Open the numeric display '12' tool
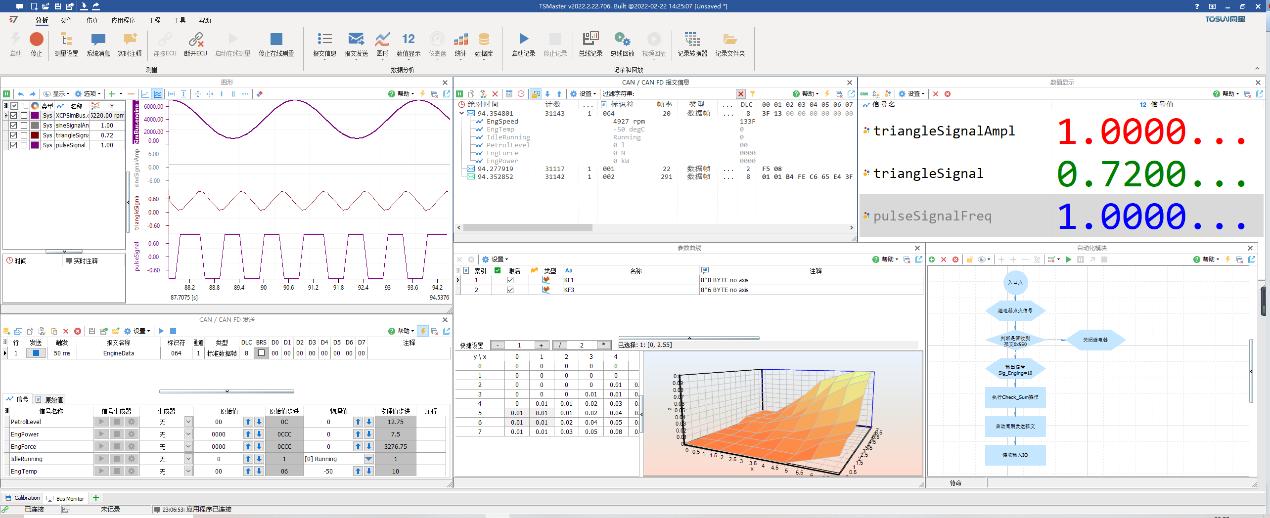The height and width of the screenshot is (518, 1270). pyautogui.click(x=408, y=39)
